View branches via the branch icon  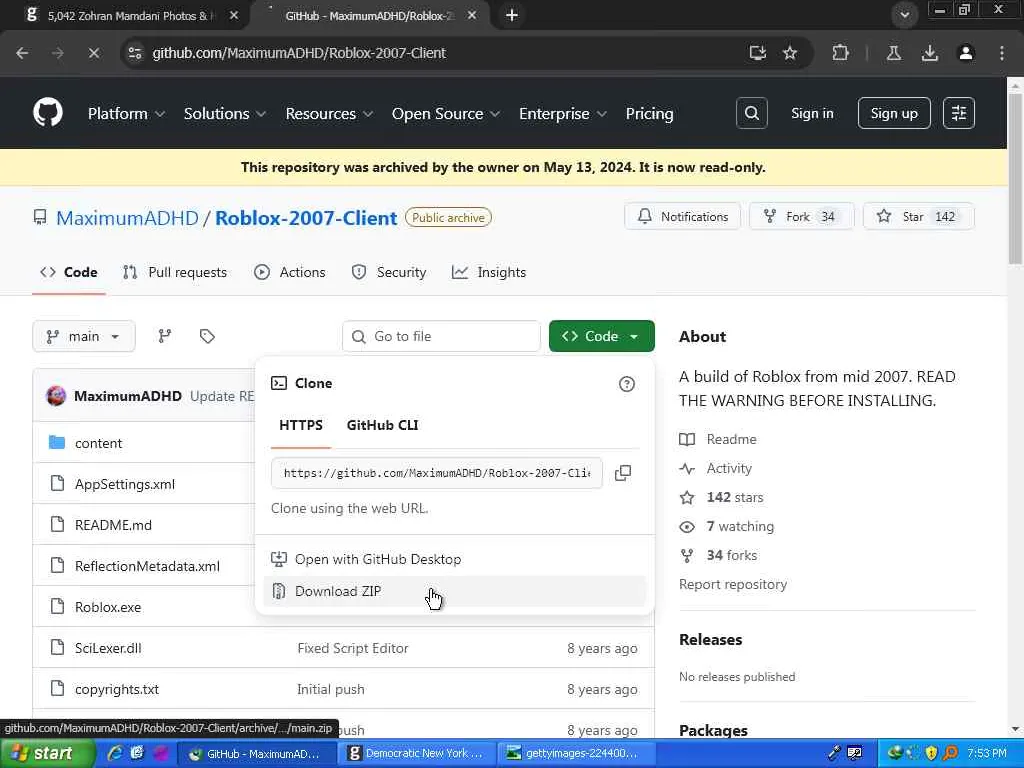click(165, 336)
